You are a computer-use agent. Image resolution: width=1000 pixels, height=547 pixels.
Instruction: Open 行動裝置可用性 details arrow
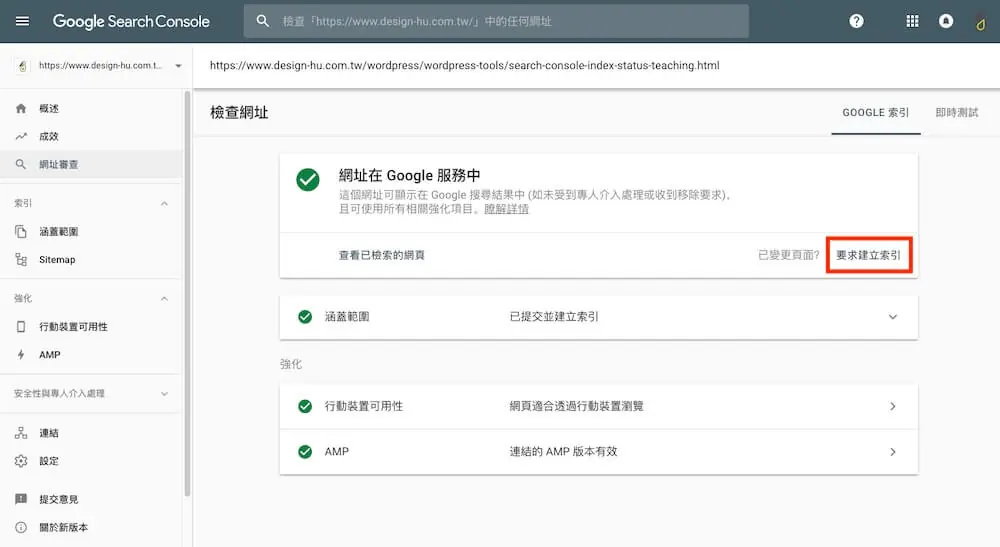tap(893, 406)
